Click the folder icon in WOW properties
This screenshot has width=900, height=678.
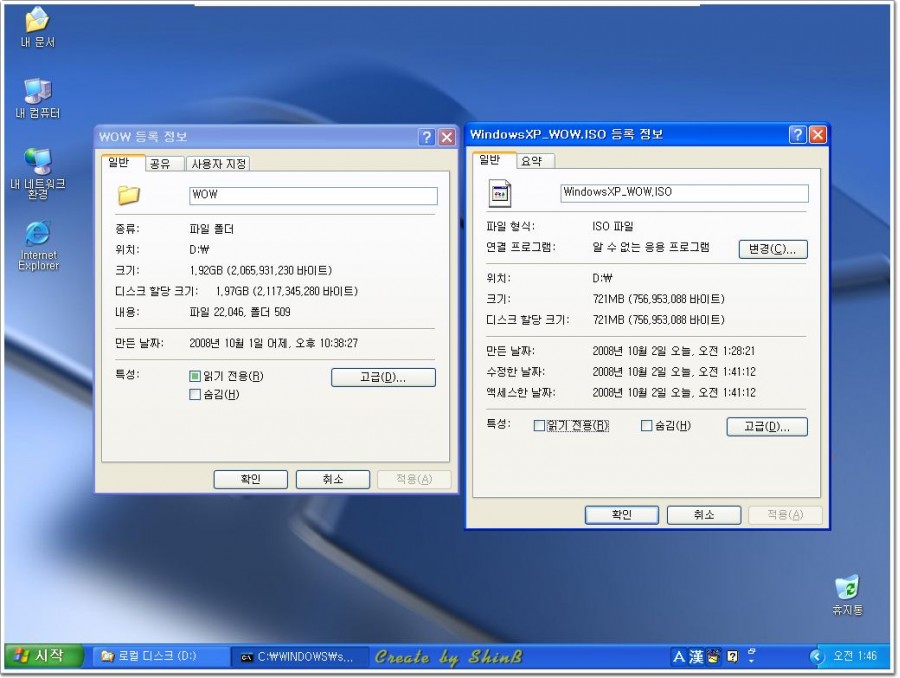(x=129, y=195)
